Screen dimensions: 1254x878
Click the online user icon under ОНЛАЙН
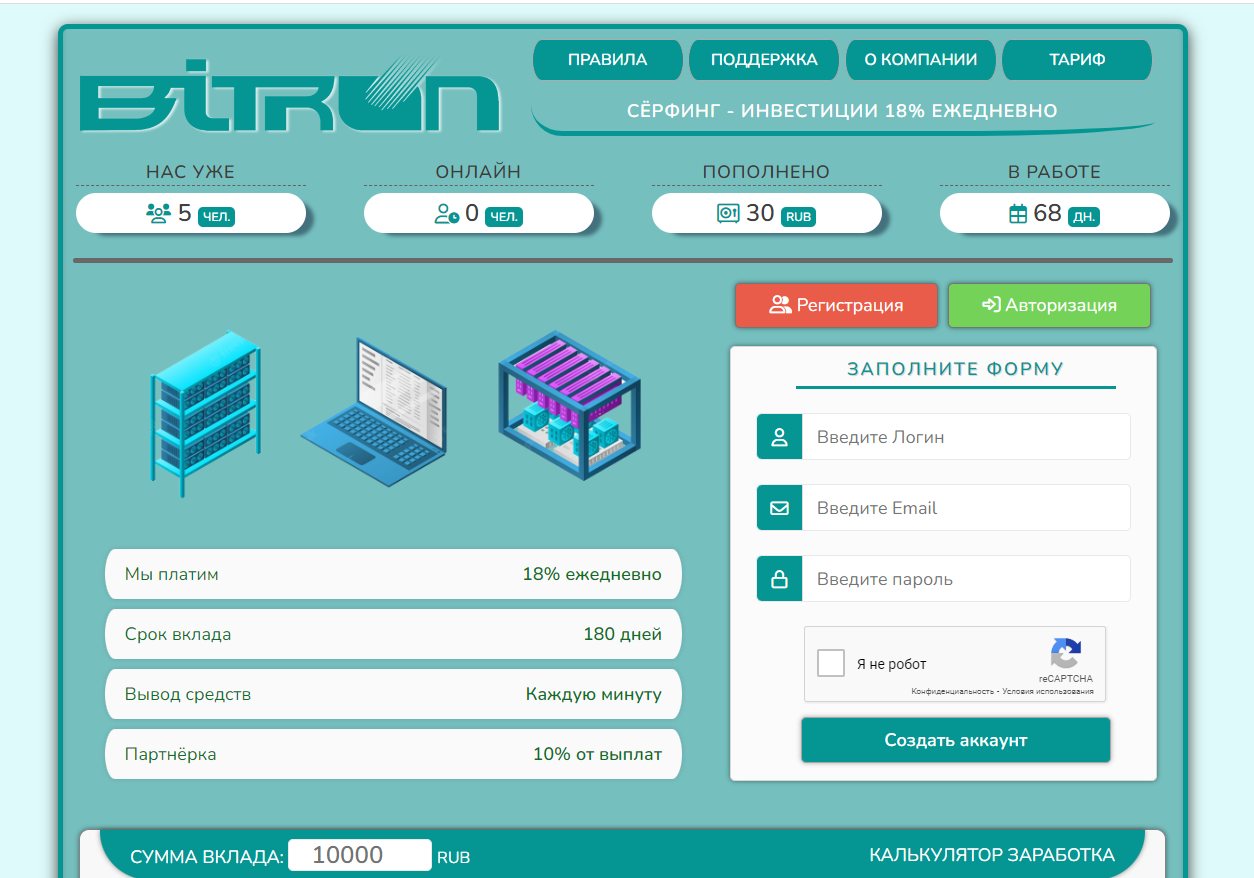point(446,213)
